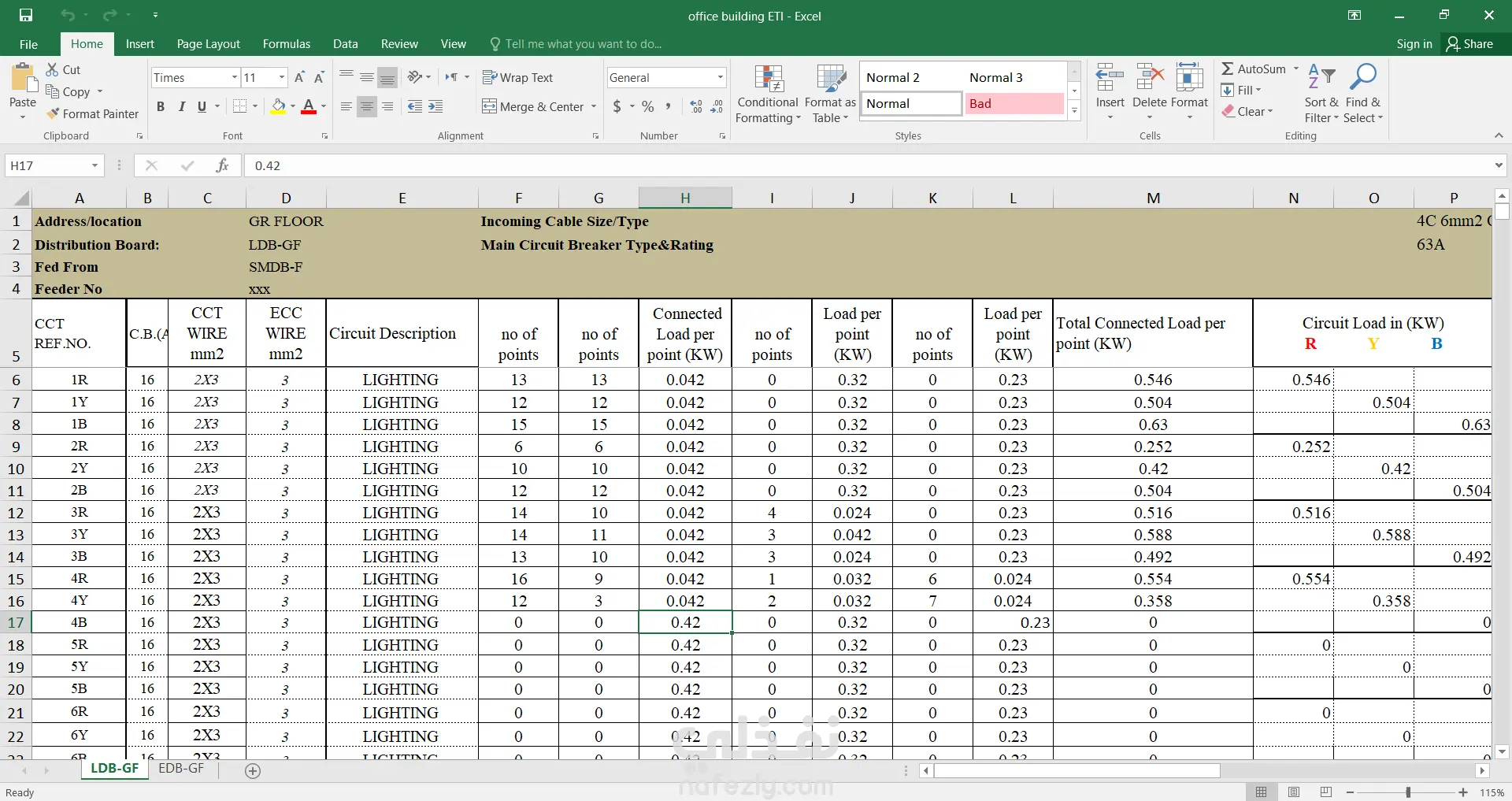1512x801 pixels.
Task: Open the Page Layout ribbon tab
Action: (x=208, y=44)
